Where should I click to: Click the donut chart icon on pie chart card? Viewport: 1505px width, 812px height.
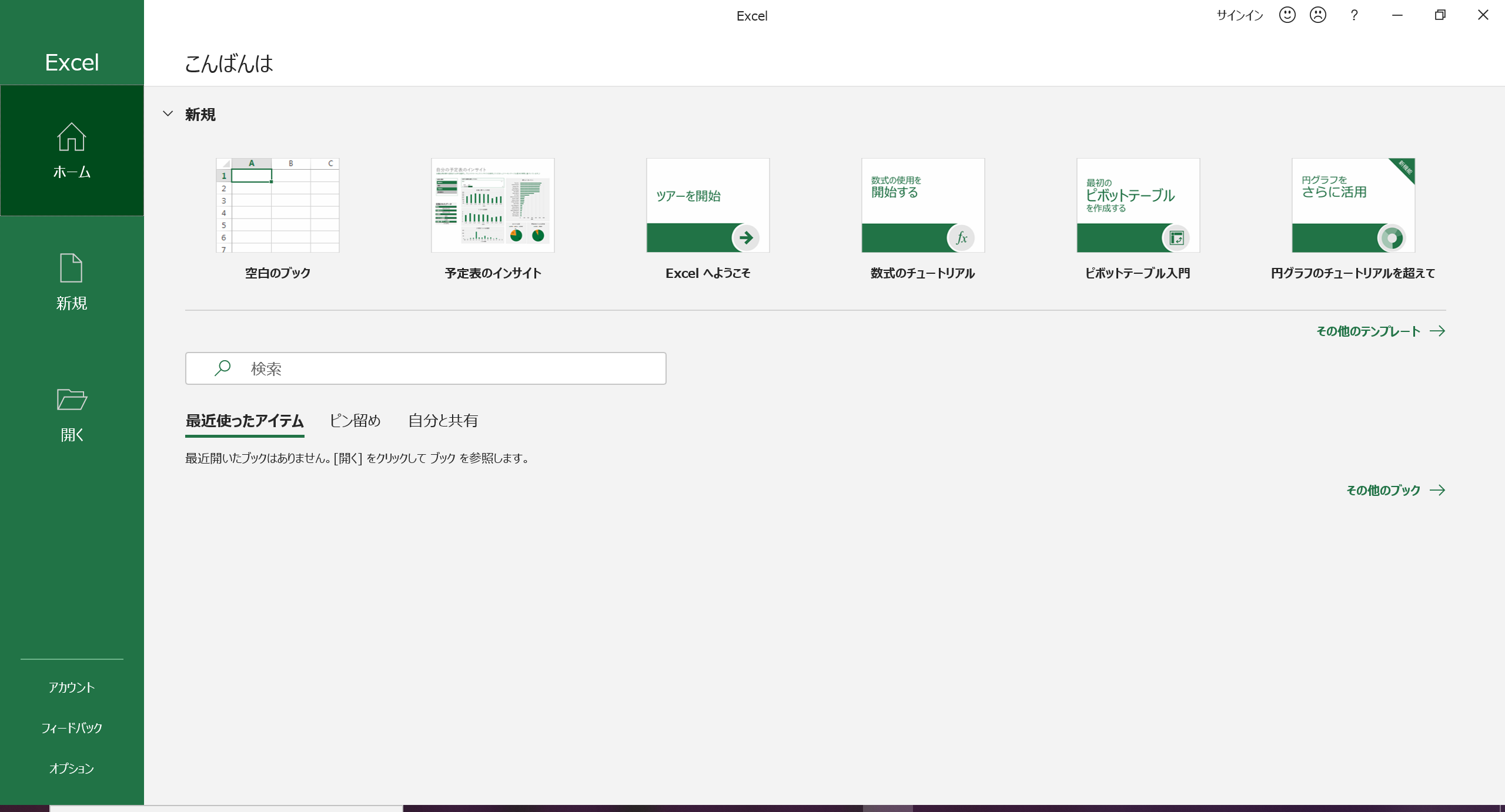pyautogui.click(x=1391, y=238)
